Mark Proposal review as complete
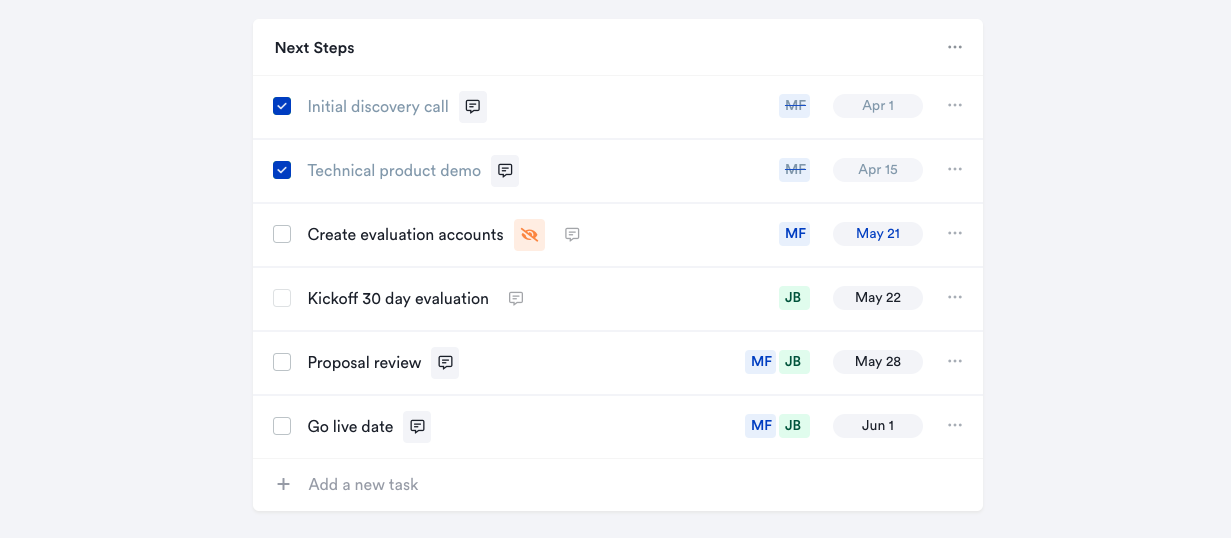Image resolution: width=1231 pixels, height=538 pixels. [282, 362]
